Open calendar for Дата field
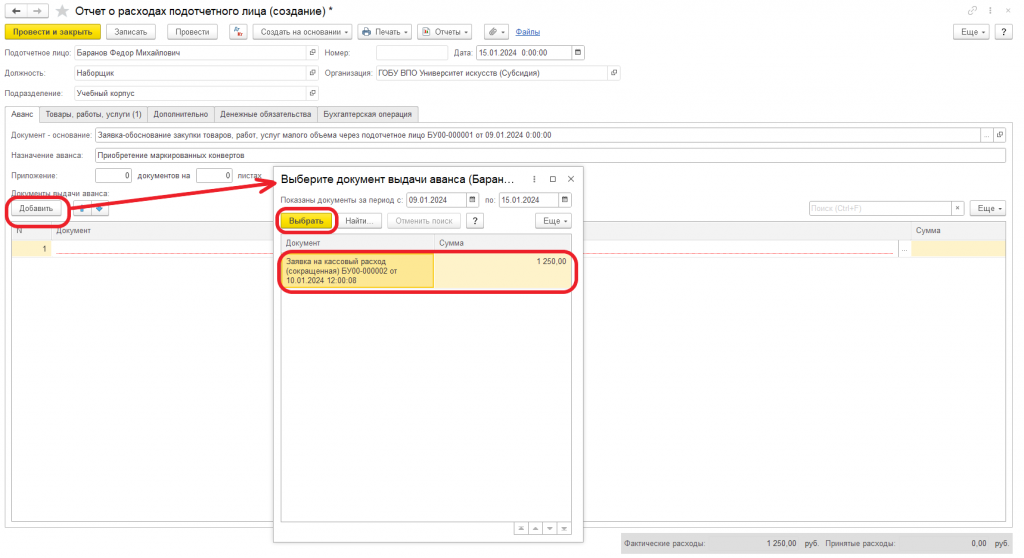 tap(578, 53)
